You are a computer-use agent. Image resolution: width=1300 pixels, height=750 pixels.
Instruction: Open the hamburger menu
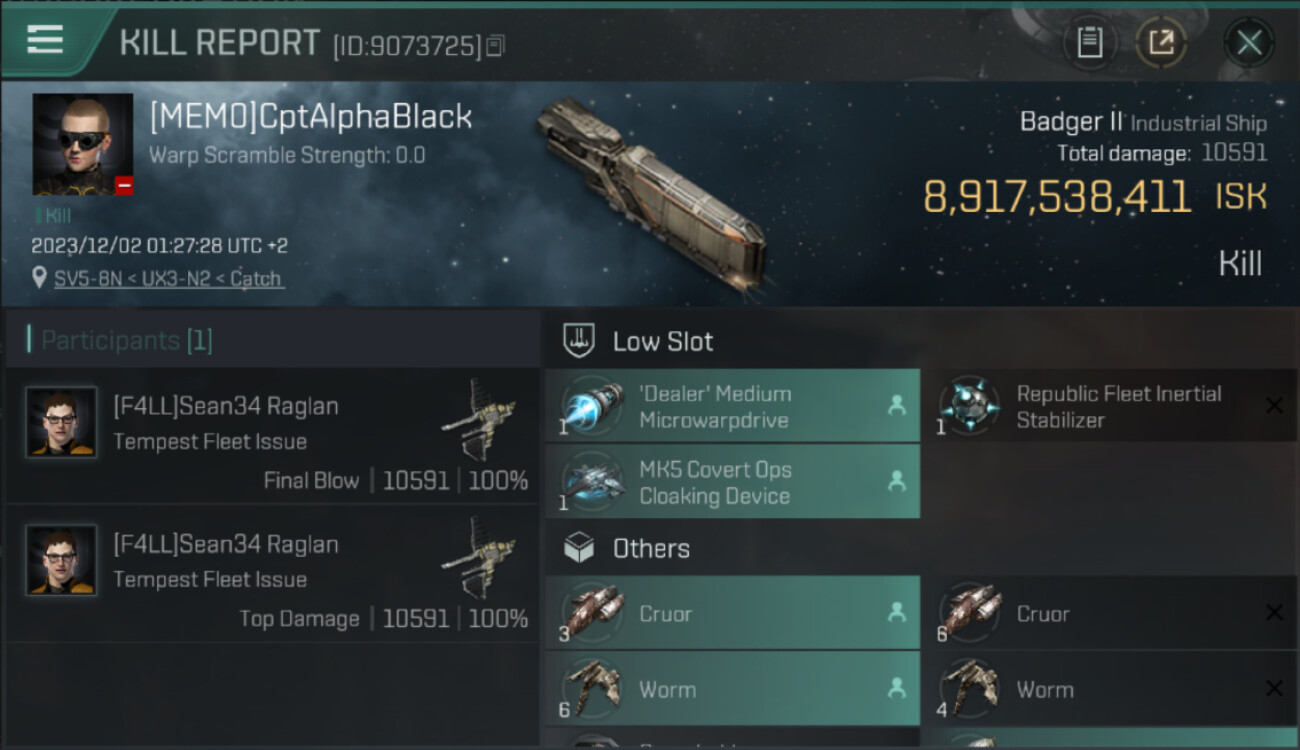[x=45, y=40]
